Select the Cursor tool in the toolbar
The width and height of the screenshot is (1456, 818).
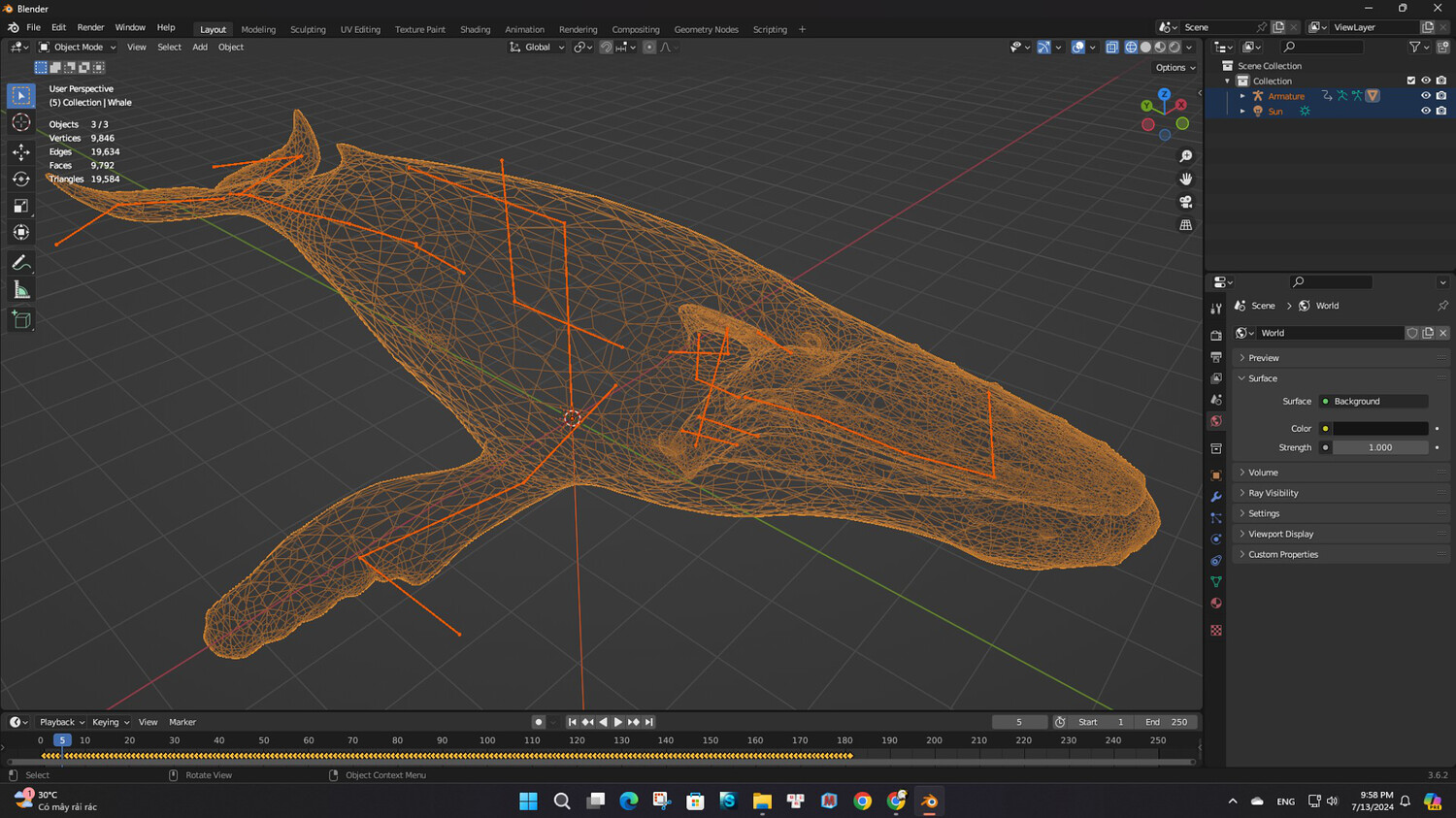pos(21,122)
